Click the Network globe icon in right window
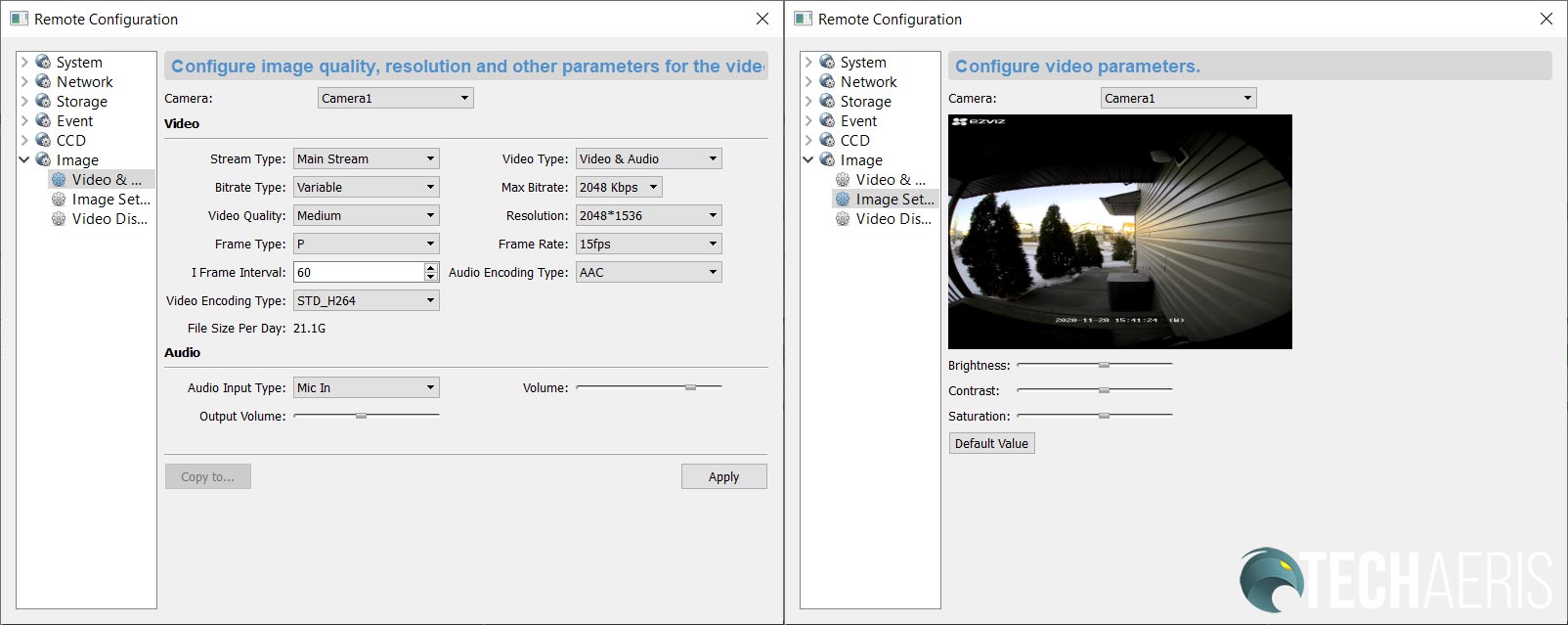The width and height of the screenshot is (1568, 625). pyautogui.click(x=827, y=81)
